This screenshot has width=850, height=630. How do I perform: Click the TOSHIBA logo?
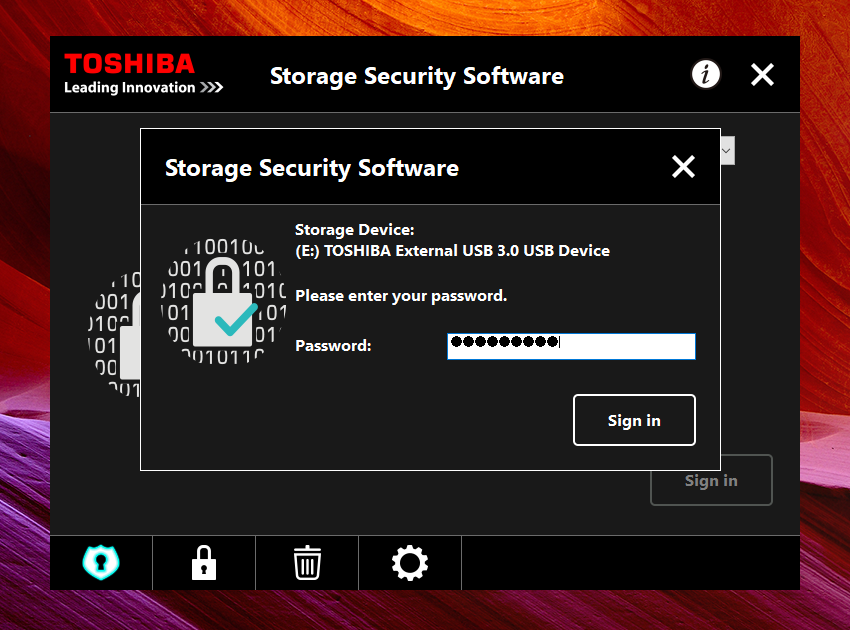click(129, 63)
